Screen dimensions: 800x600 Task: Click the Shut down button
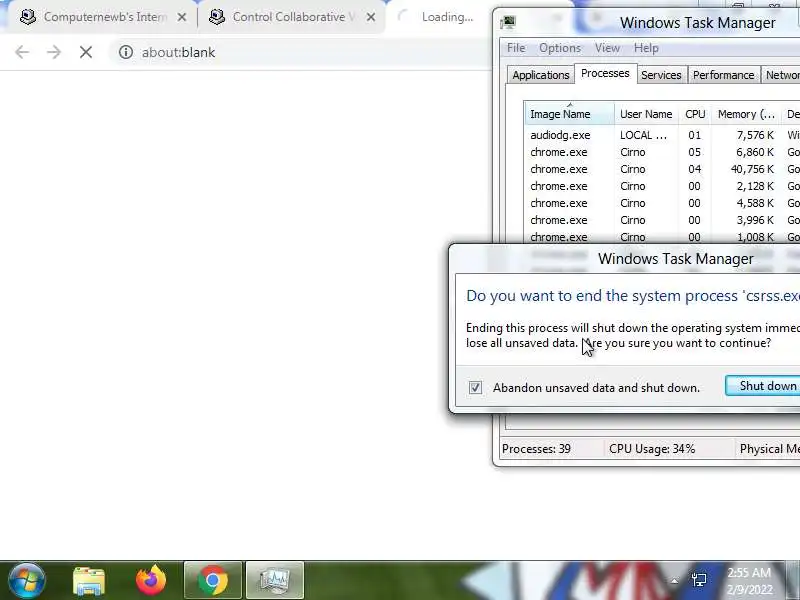click(x=763, y=386)
